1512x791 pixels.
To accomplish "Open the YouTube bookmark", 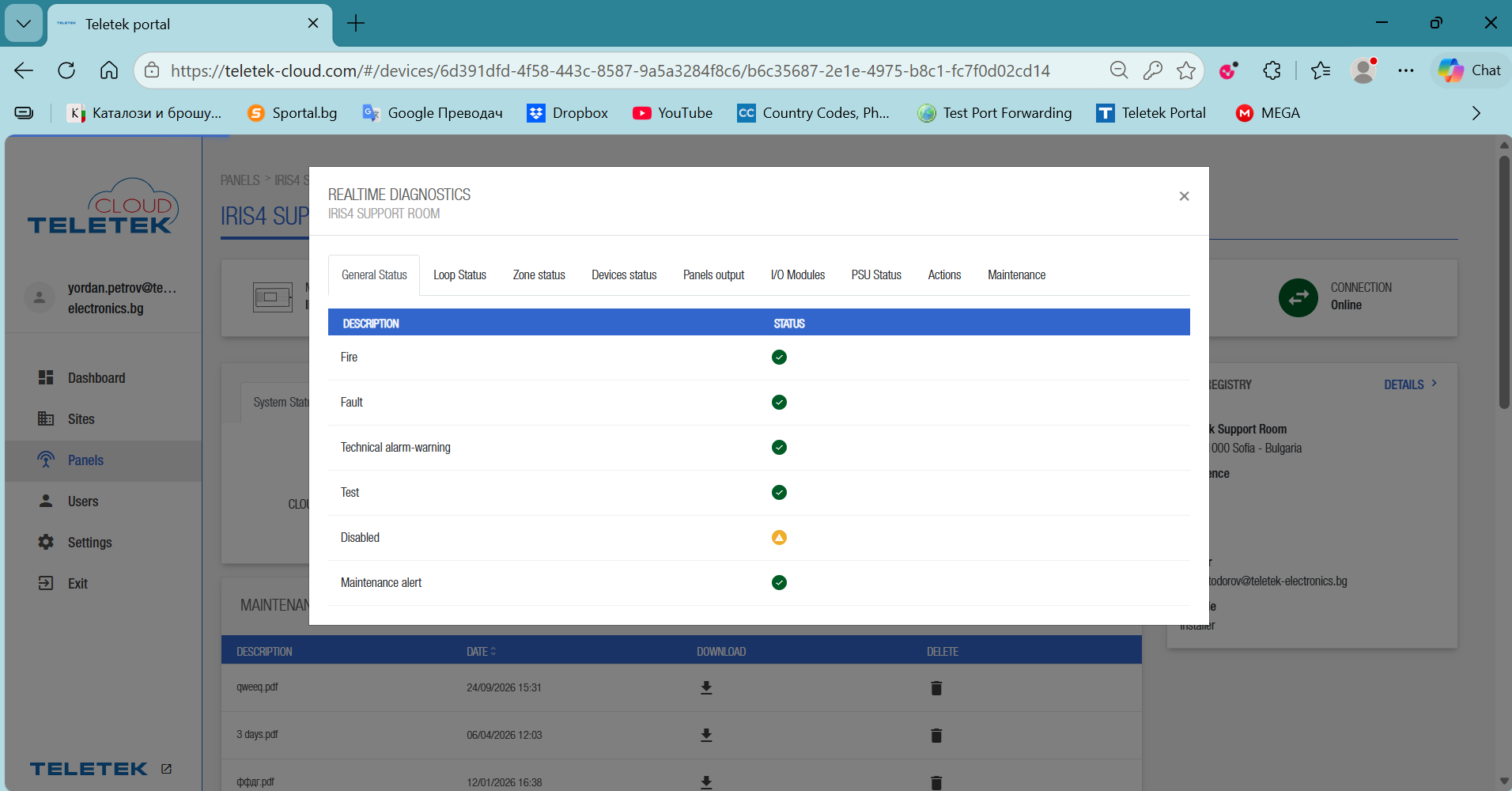I will pyautogui.click(x=672, y=113).
